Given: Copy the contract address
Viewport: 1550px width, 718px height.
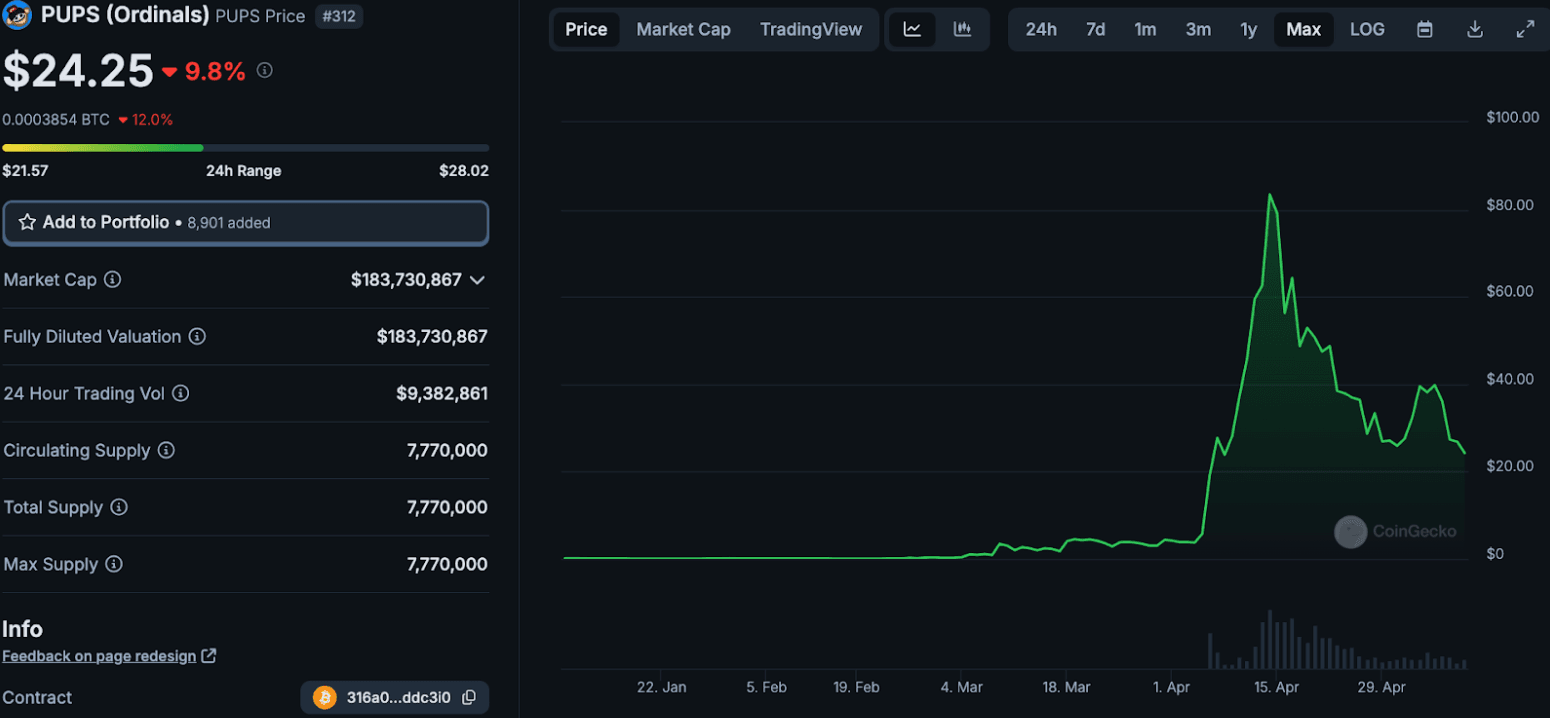Looking at the screenshot, I should coord(469,697).
